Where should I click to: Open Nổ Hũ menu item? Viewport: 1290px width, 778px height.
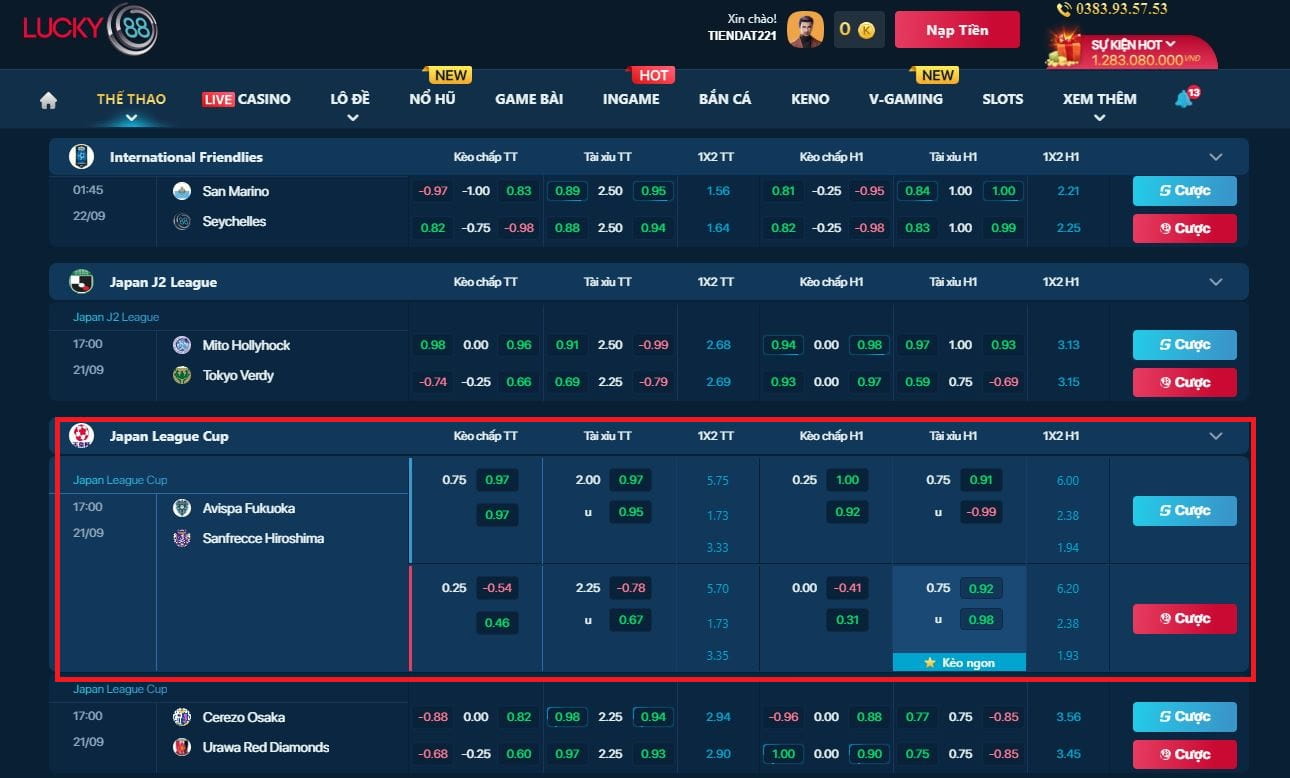click(432, 99)
